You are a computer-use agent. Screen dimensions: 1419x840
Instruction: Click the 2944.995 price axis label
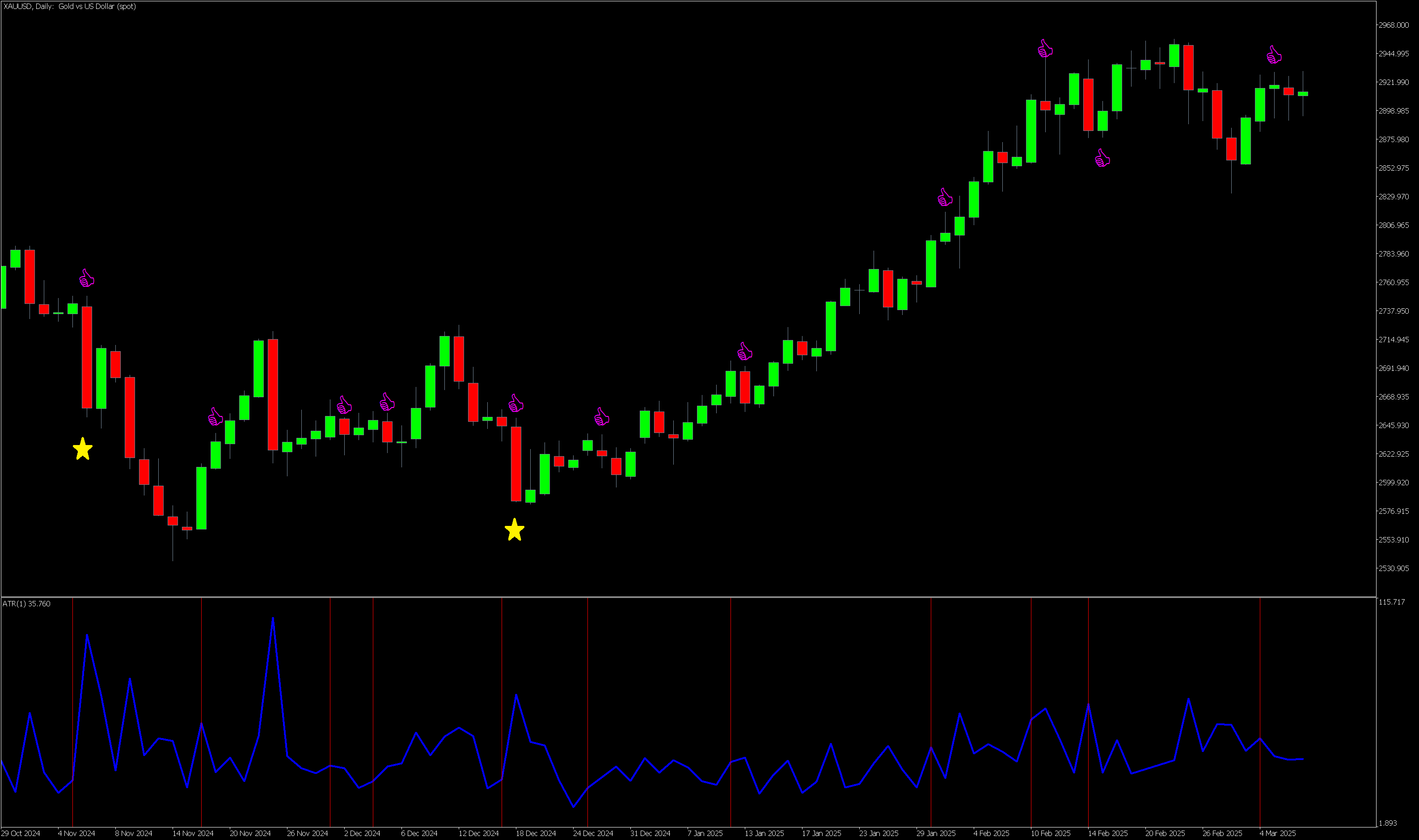pos(1394,54)
